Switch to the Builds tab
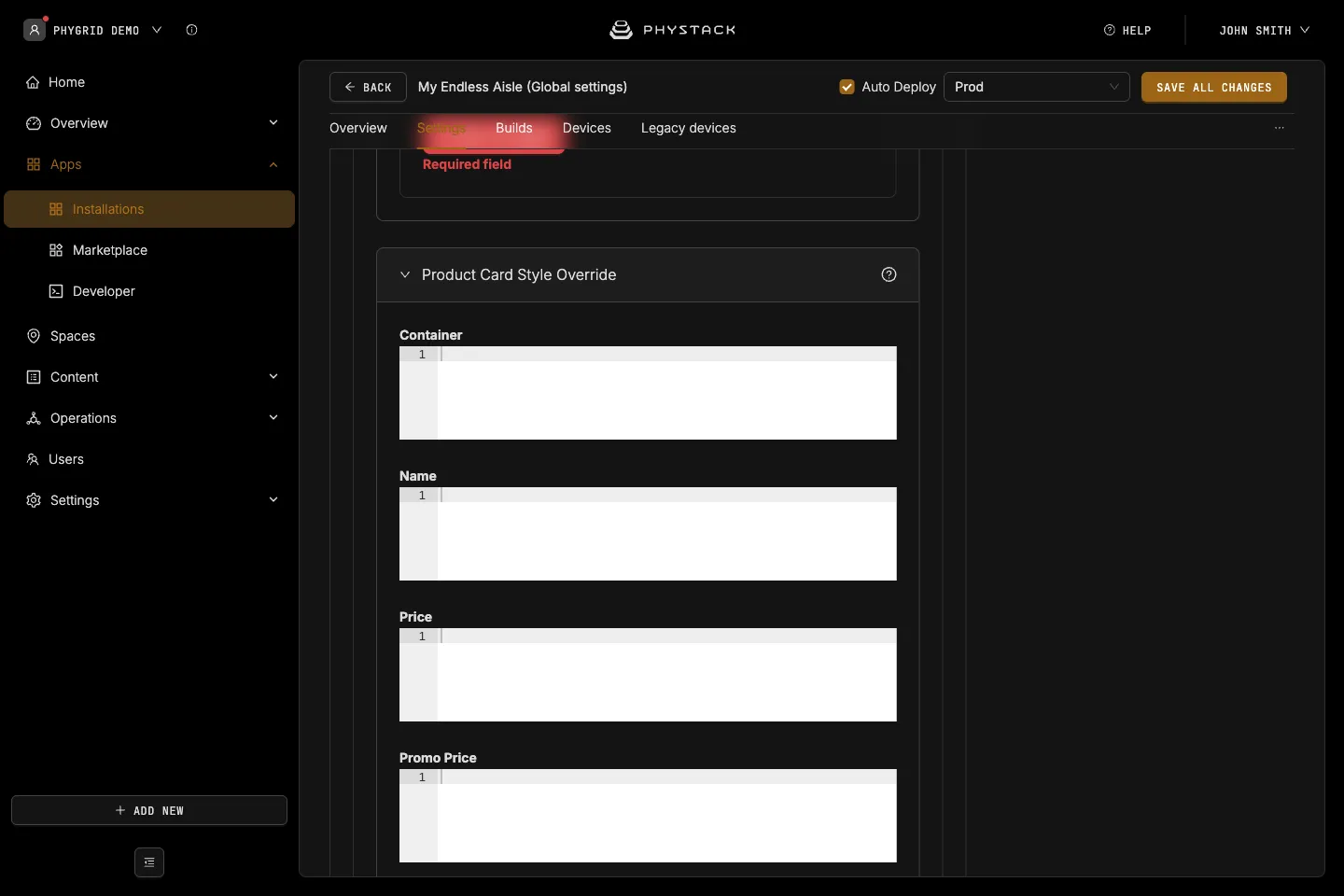 pyautogui.click(x=514, y=128)
